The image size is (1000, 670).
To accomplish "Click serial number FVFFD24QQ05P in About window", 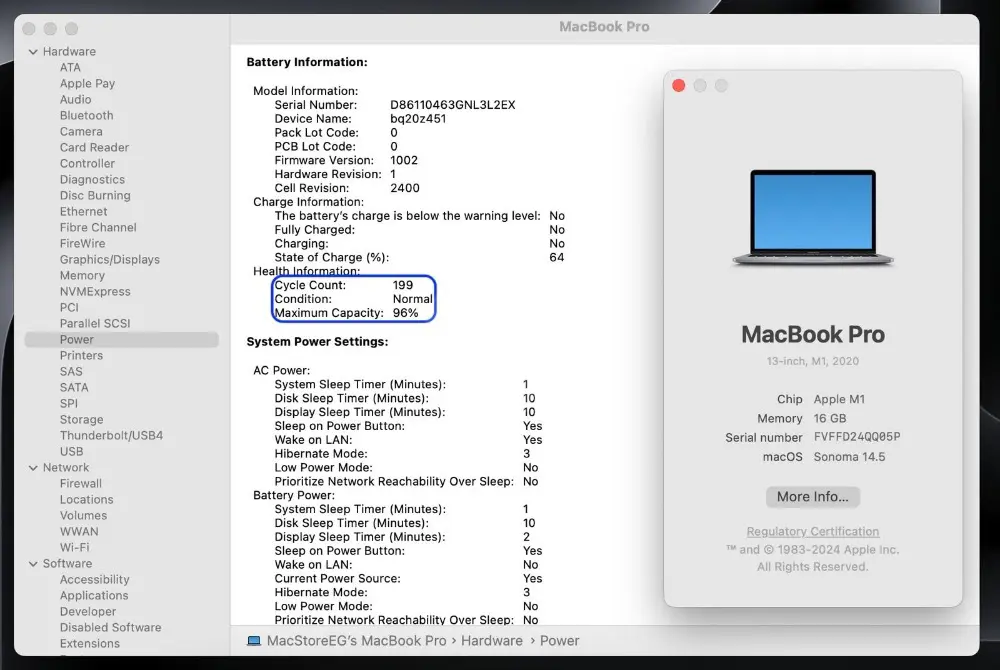I will pyautogui.click(x=857, y=437).
